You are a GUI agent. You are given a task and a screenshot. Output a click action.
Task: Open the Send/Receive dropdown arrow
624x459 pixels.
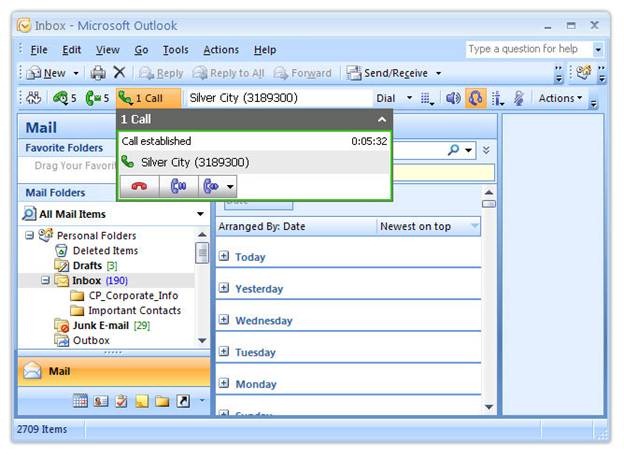coord(439,74)
